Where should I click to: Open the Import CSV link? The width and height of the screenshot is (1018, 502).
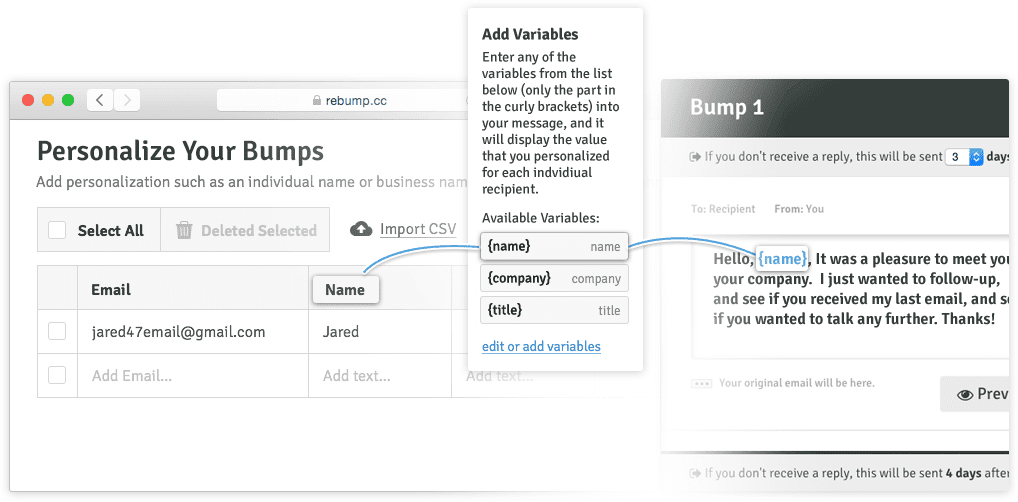[x=418, y=229]
